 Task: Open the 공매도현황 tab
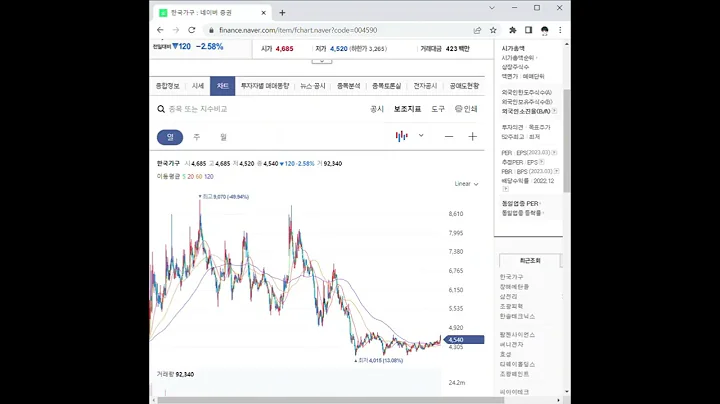pos(464,86)
